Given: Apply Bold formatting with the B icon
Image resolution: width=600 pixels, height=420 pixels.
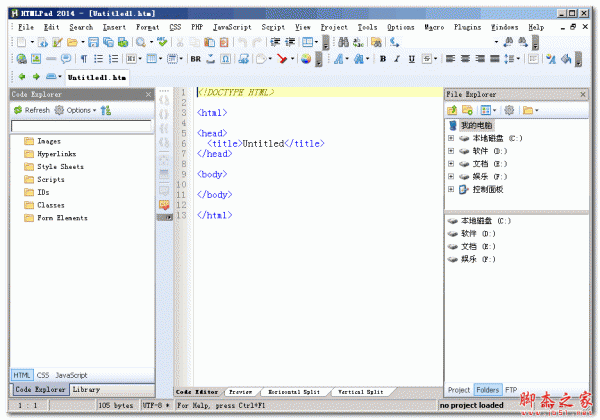Looking at the screenshot, I should (x=382, y=59).
